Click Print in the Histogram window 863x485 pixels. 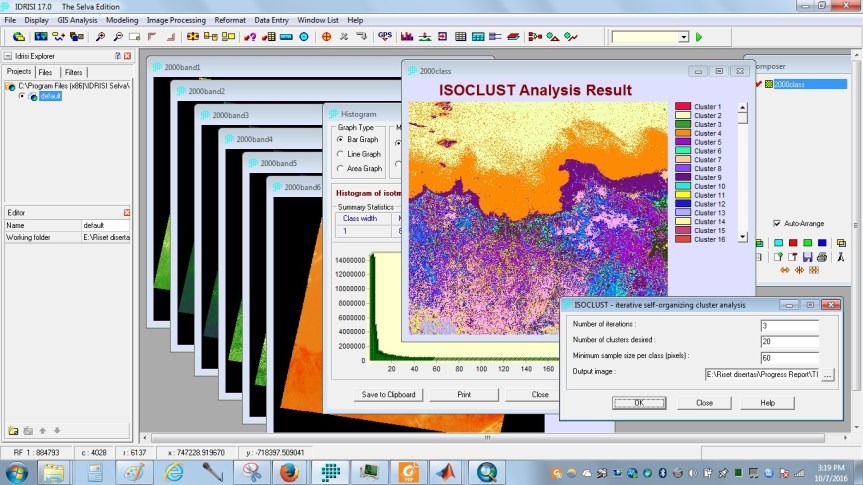(464, 395)
